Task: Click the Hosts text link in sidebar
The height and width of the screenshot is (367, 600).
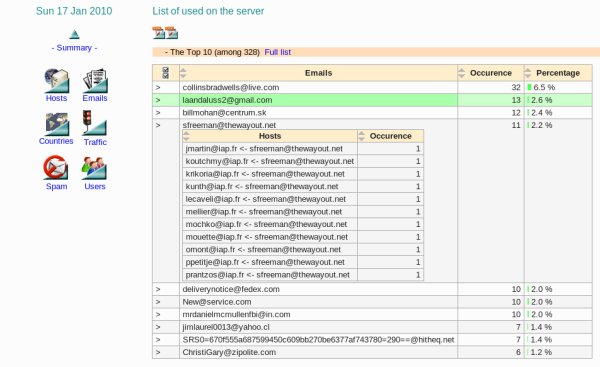Action: coord(56,98)
